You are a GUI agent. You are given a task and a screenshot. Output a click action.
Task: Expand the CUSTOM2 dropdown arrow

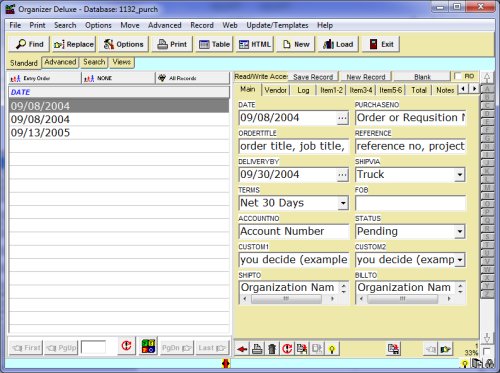(460, 259)
